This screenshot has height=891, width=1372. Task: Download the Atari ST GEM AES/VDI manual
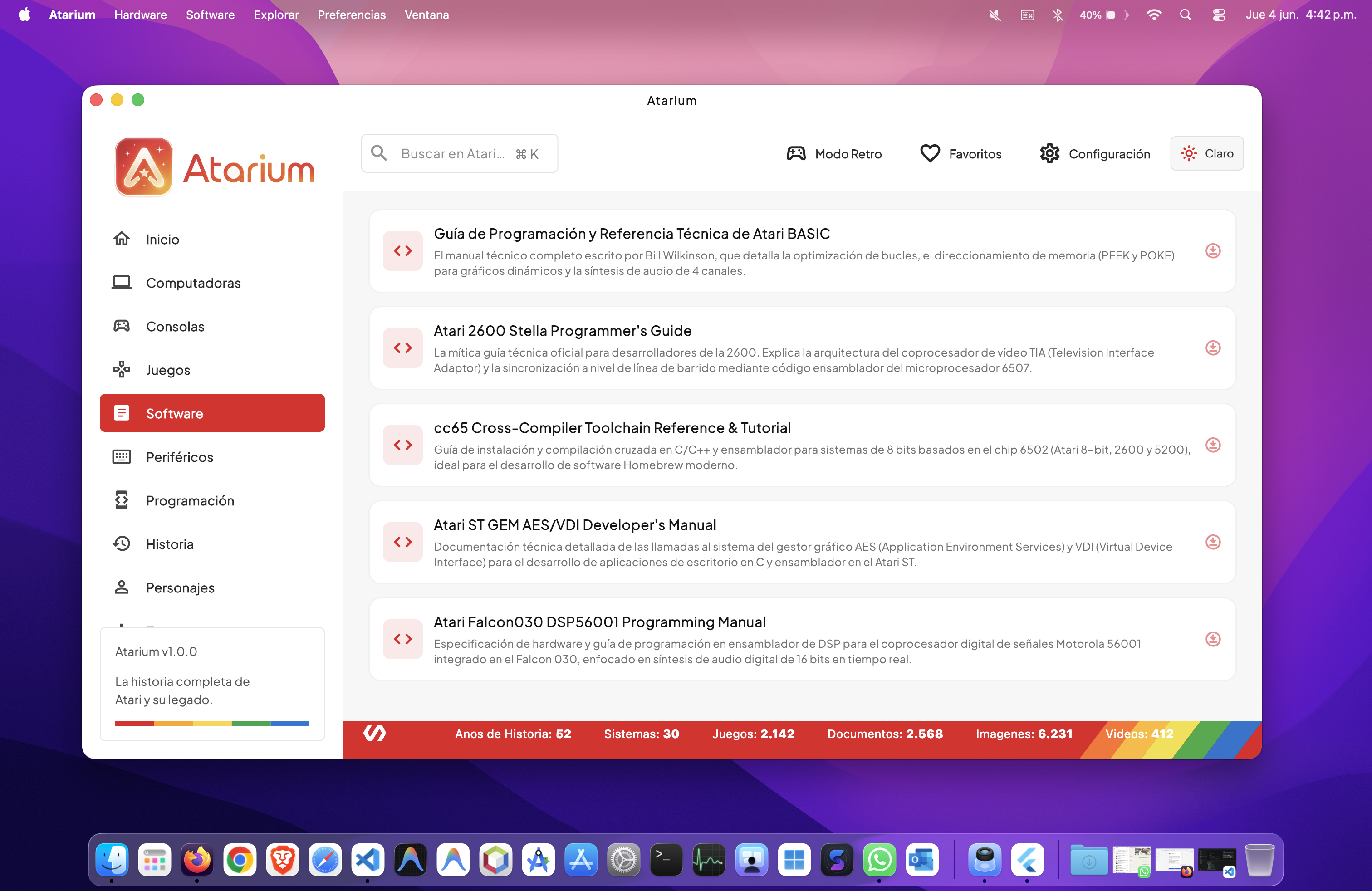[x=1213, y=542]
